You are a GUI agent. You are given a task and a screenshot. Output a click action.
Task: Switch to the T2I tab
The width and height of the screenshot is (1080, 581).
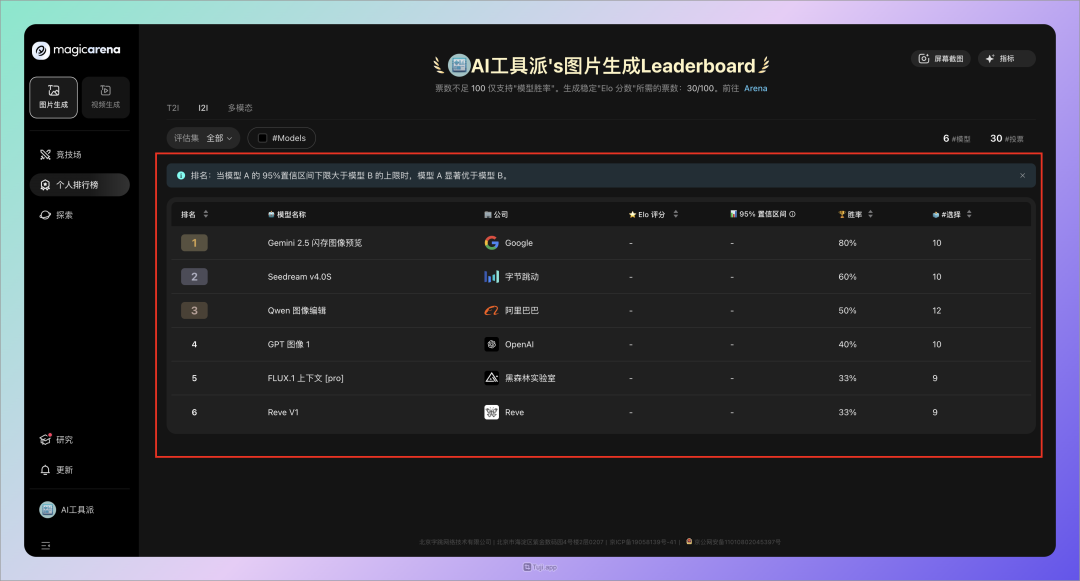[x=173, y=108]
